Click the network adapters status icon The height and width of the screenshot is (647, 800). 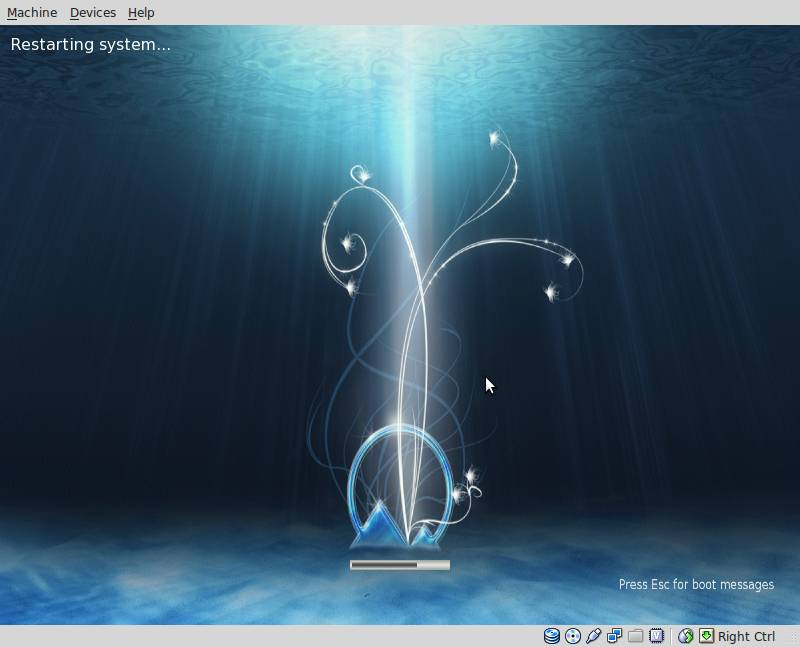click(615, 636)
